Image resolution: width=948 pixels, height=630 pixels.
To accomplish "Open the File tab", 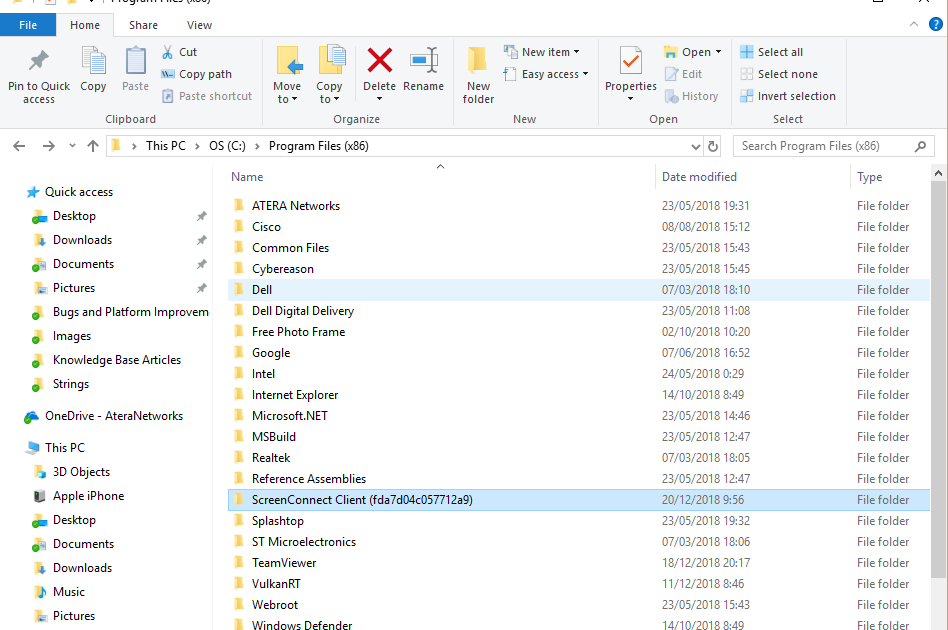I will pyautogui.click(x=28, y=25).
